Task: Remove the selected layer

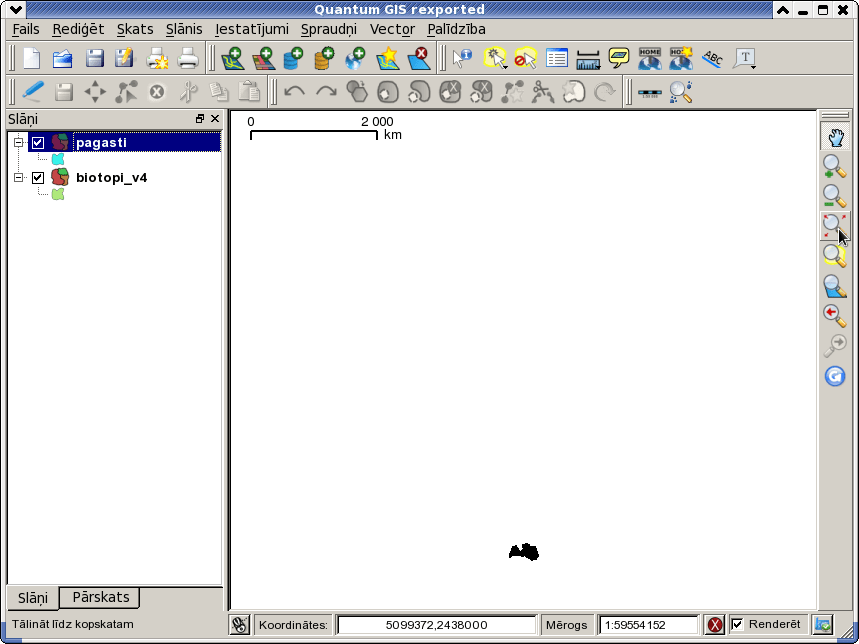Action: click(419, 58)
